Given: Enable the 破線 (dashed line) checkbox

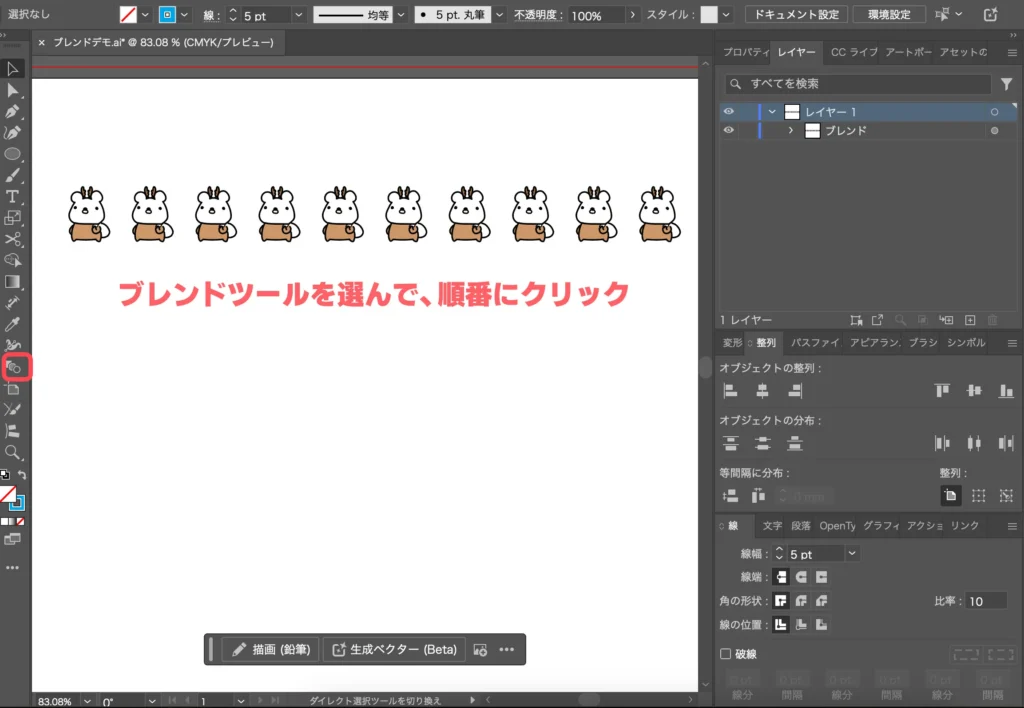Looking at the screenshot, I should [724, 653].
